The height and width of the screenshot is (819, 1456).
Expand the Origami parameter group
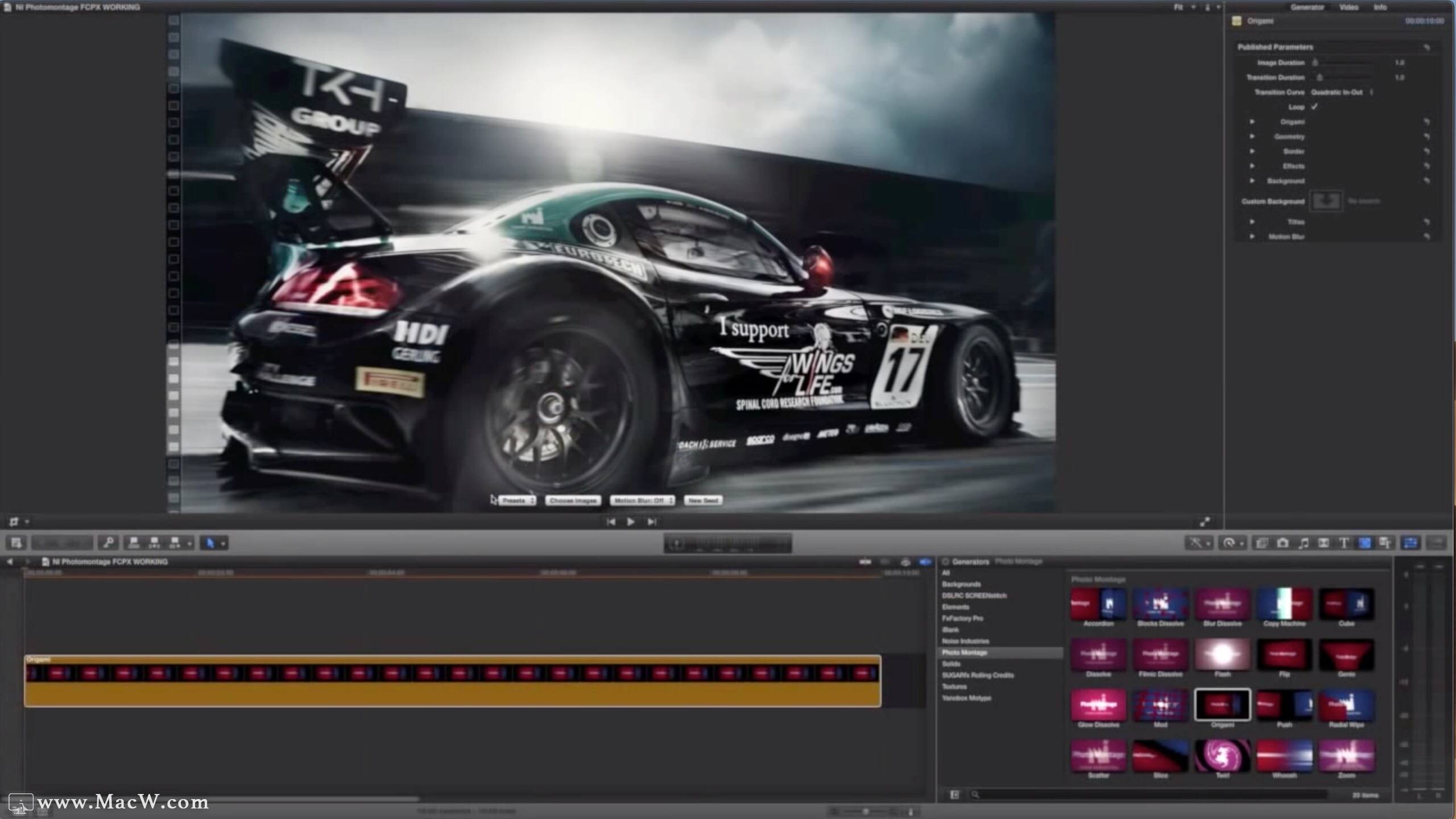pos(1252,122)
